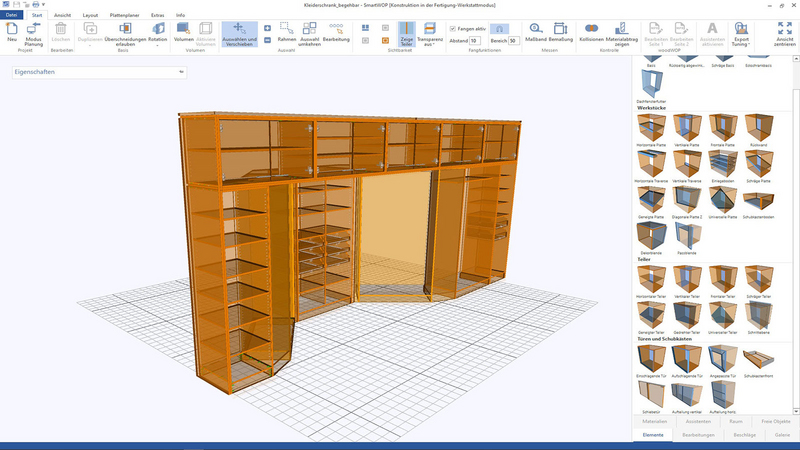Viewport: 800px width, 450px height.
Task: Click the Maßband measuring tool
Action: point(534,33)
